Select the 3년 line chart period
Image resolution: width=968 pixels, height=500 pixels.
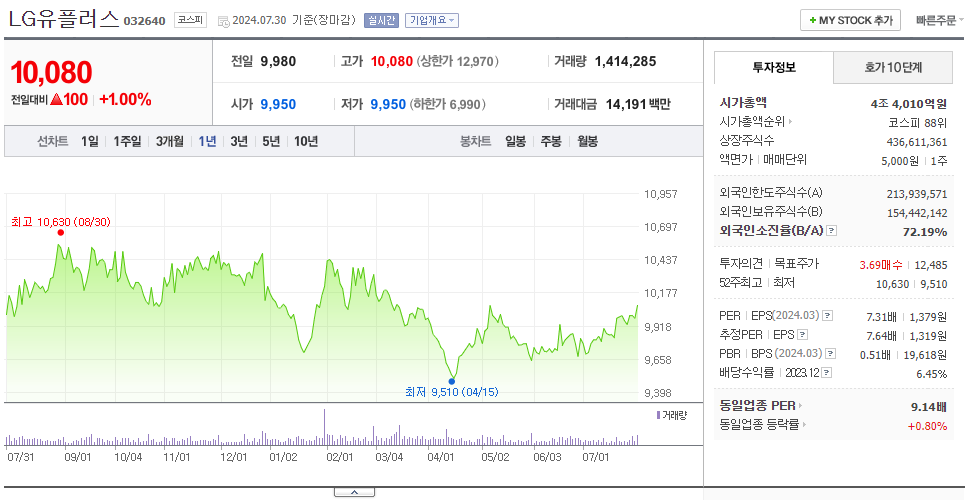(x=239, y=141)
